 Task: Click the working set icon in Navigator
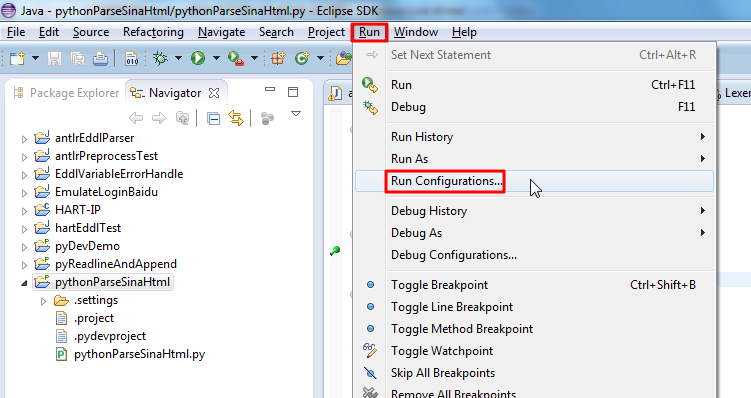click(x=267, y=118)
